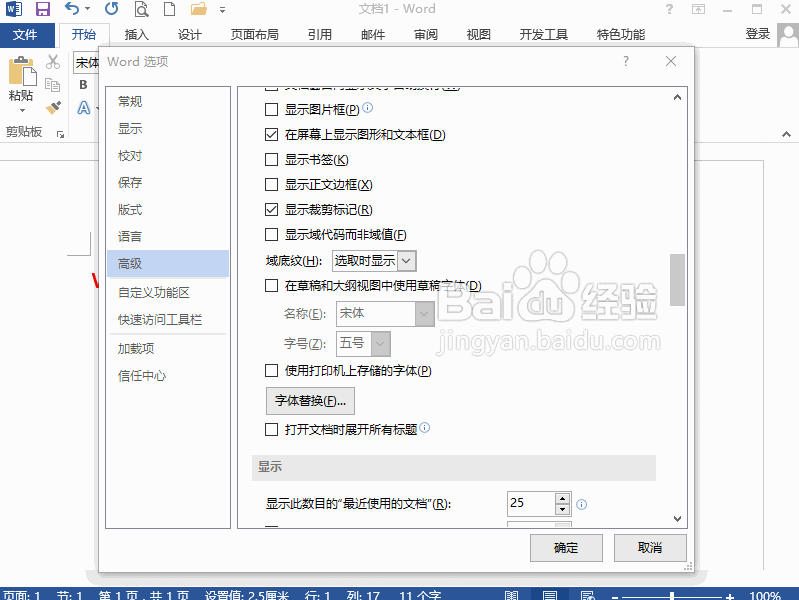Check the 显示正文边框 option
799x600 pixels.
272,185
